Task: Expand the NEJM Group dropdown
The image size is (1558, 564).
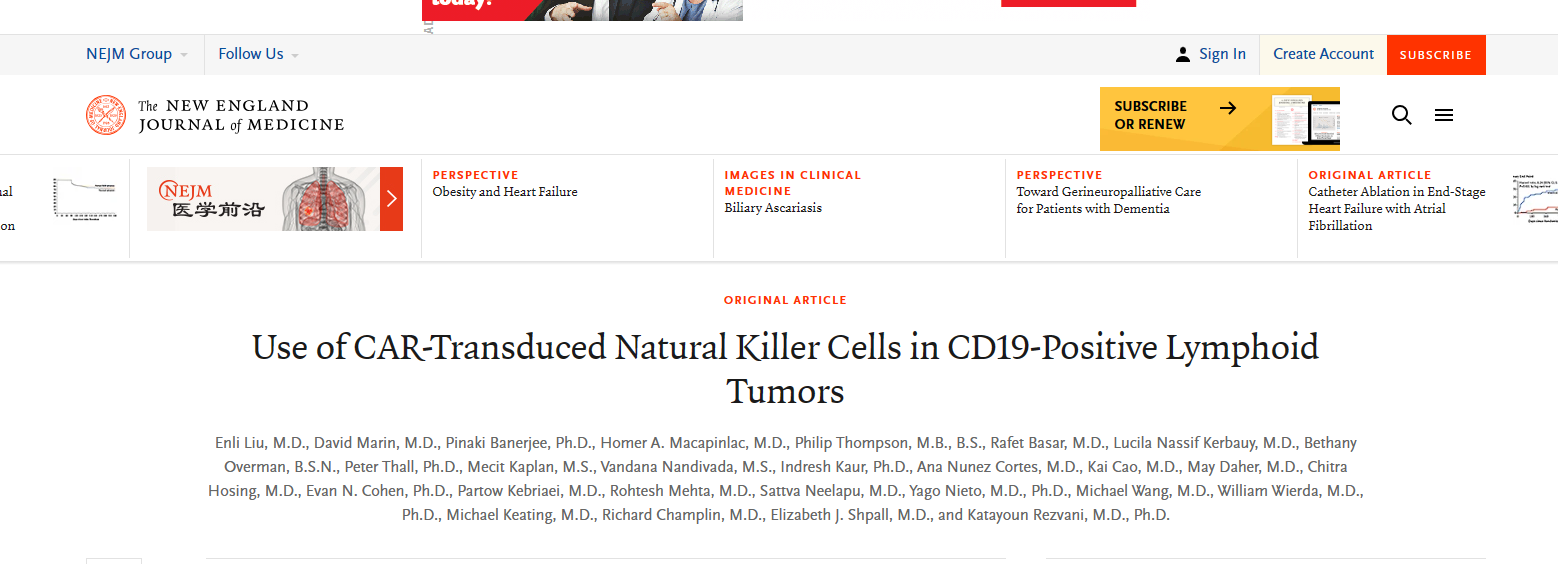Action: 137,54
